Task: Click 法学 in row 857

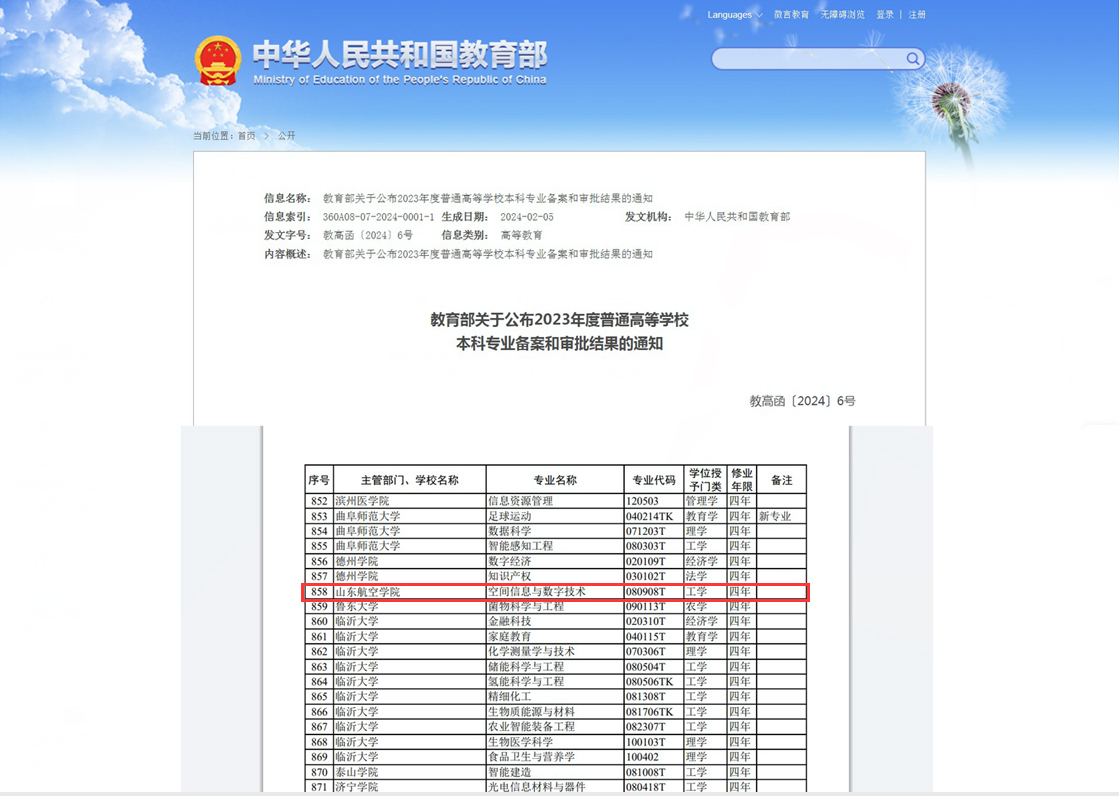Action: tap(697, 576)
